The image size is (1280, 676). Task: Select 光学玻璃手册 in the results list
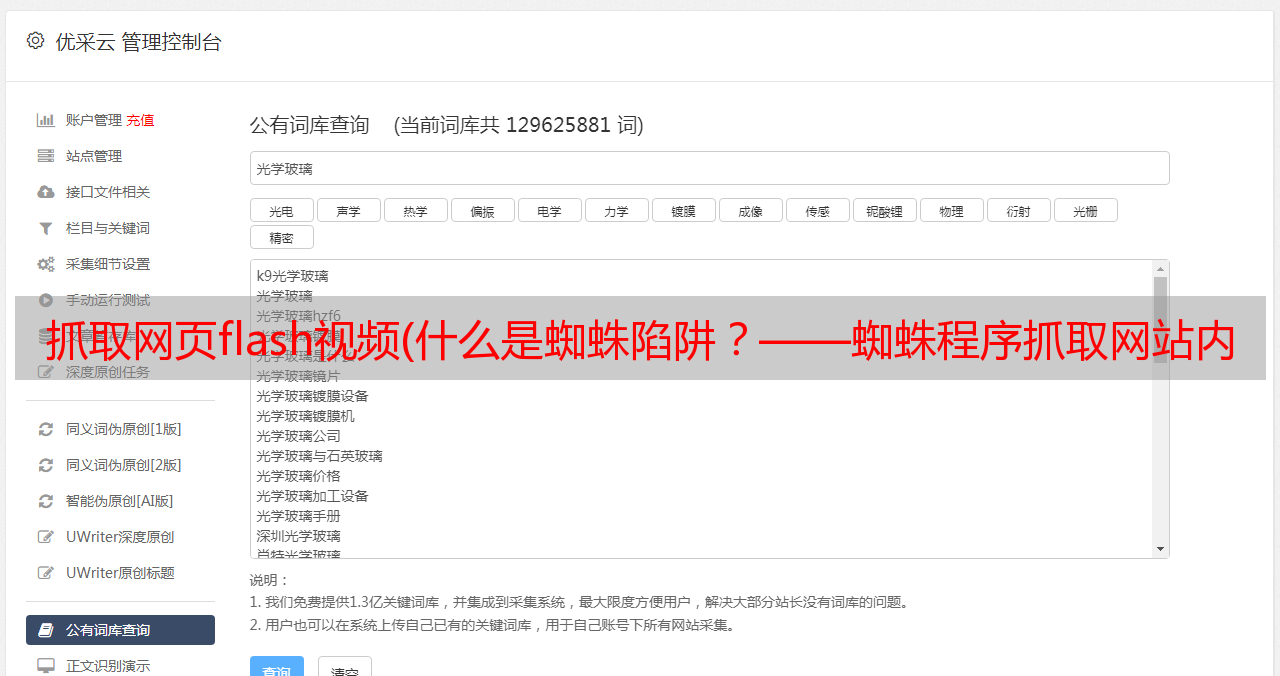(x=298, y=516)
